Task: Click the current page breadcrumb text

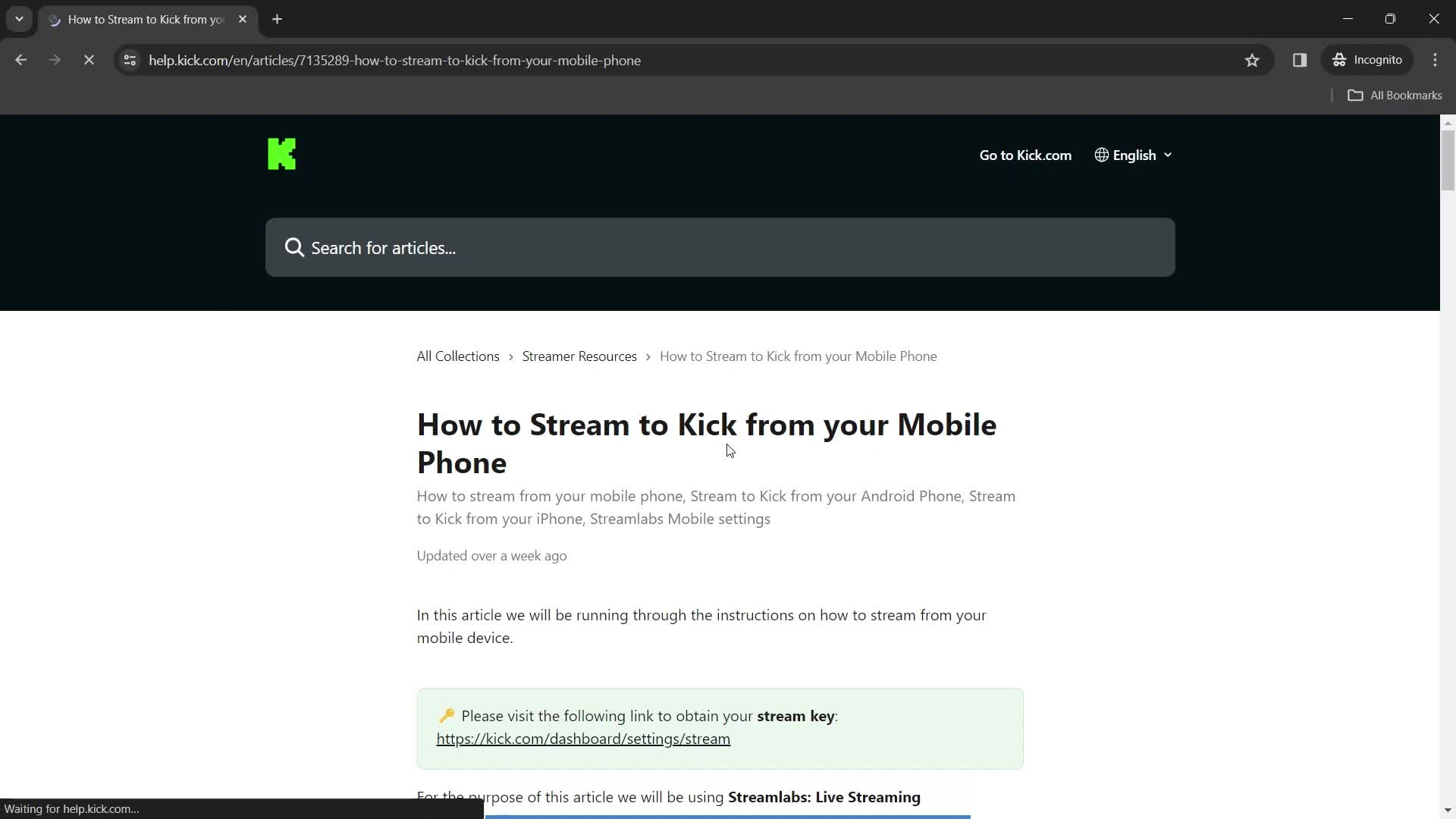Action: click(798, 356)
